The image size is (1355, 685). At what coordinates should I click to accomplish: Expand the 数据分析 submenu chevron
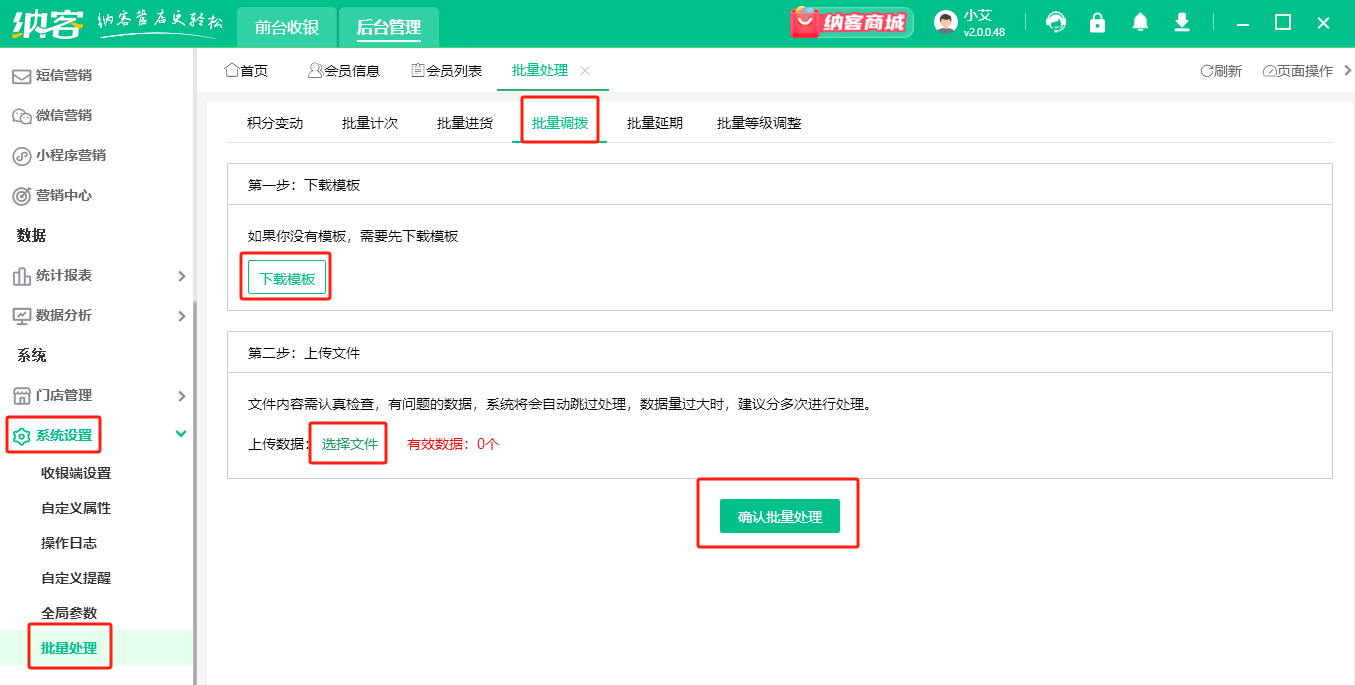(181, 315)
